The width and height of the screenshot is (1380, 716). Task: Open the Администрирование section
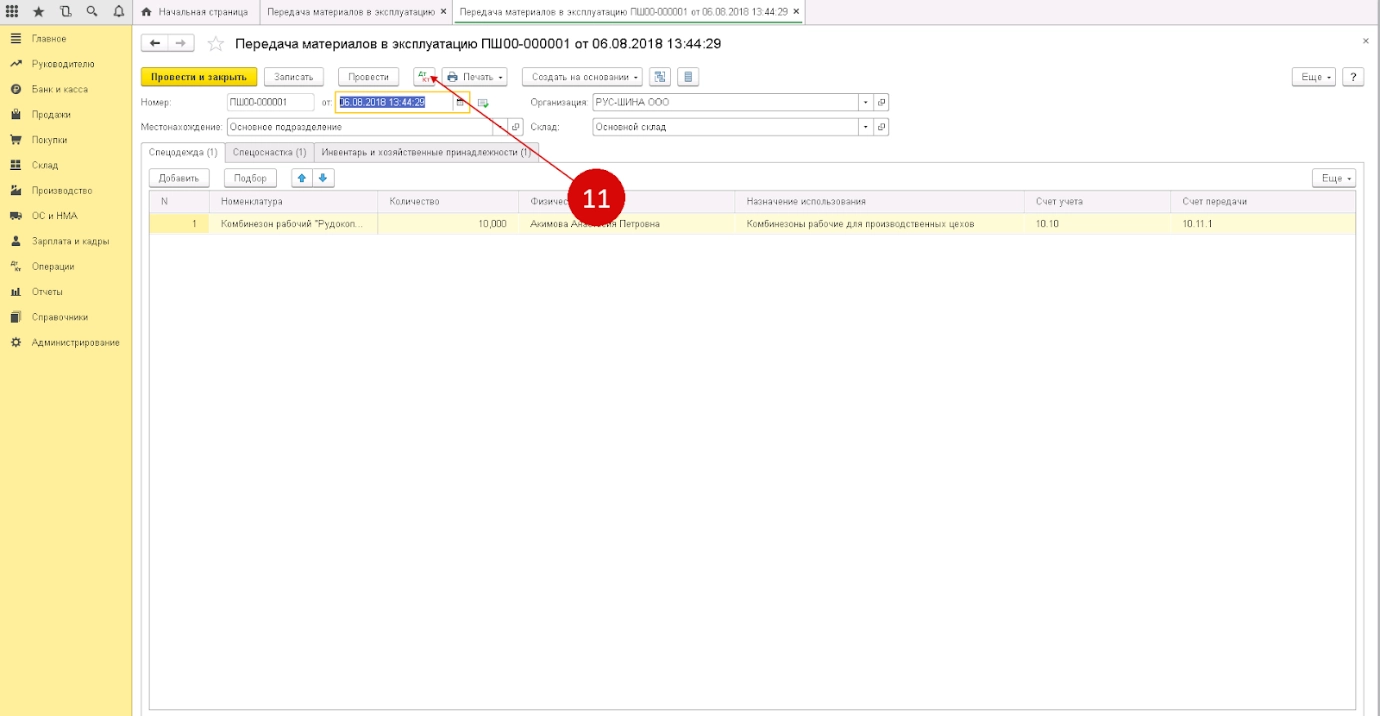click(x=76, y=342)
